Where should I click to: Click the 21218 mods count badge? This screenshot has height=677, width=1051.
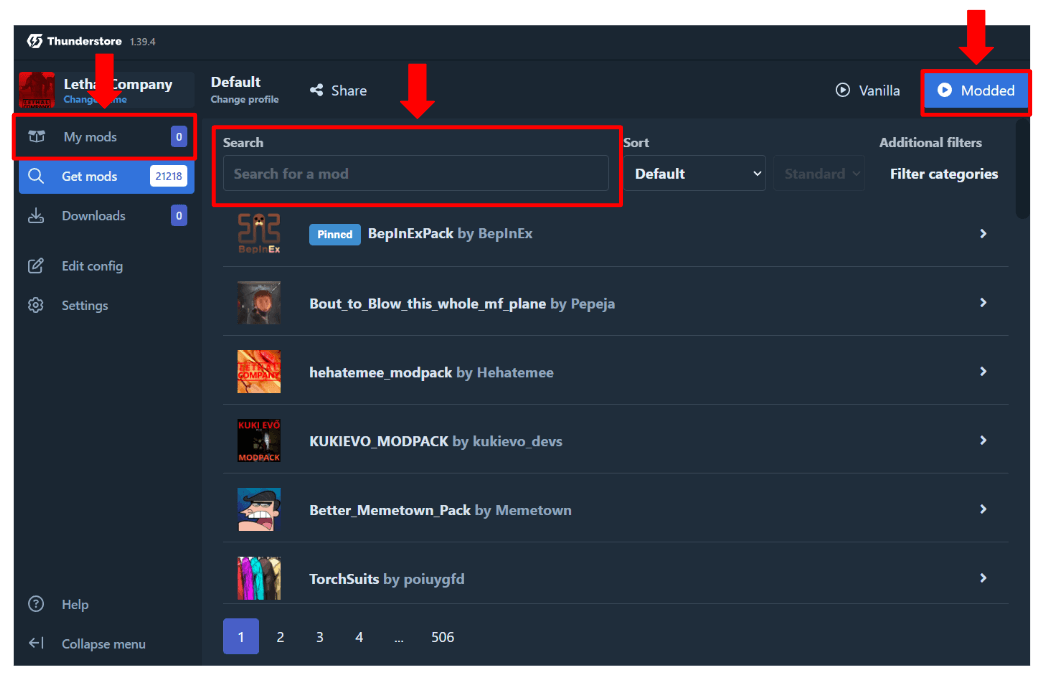pyautogui.click(x=168, y=176)
